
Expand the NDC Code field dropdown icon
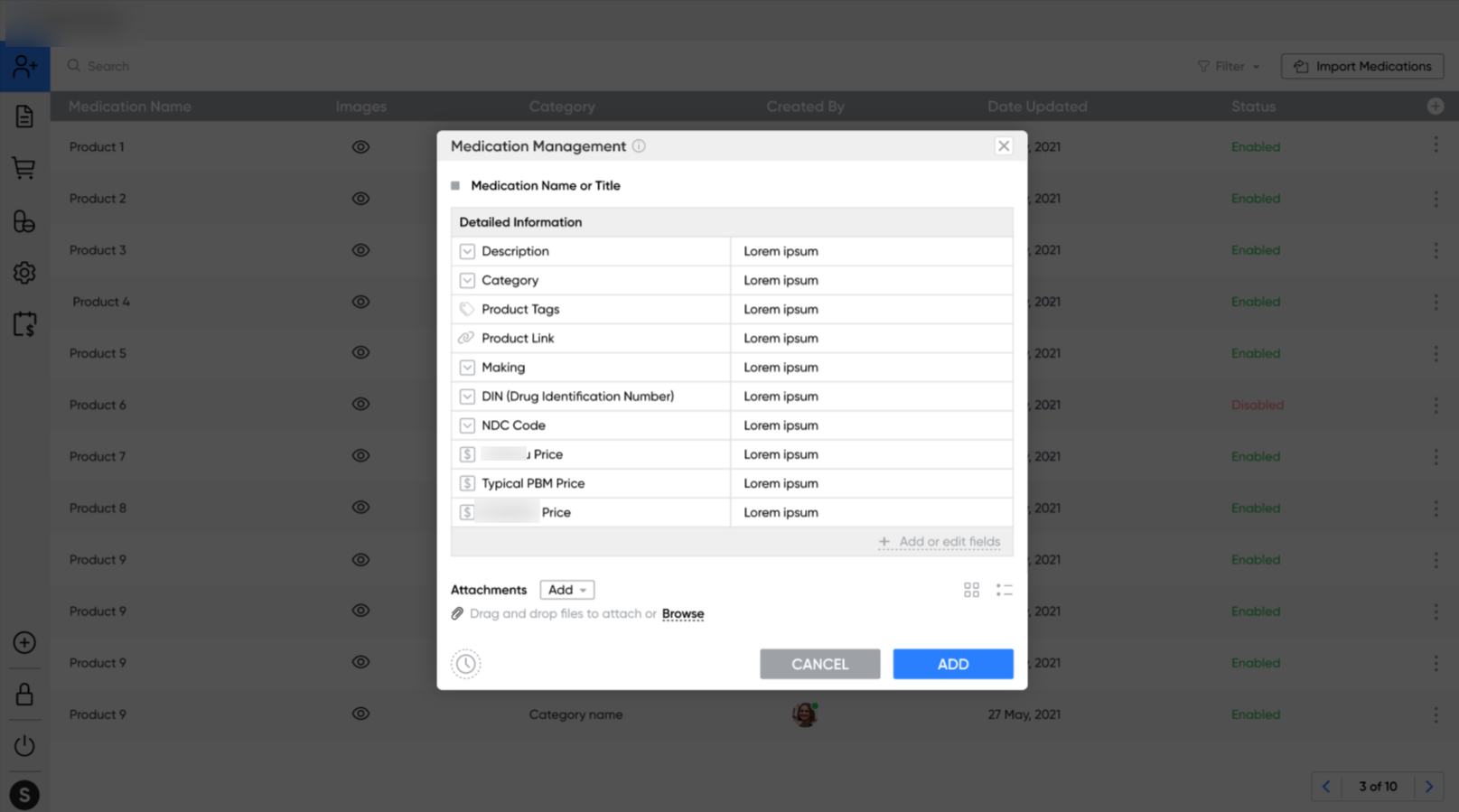coord(467,425)
